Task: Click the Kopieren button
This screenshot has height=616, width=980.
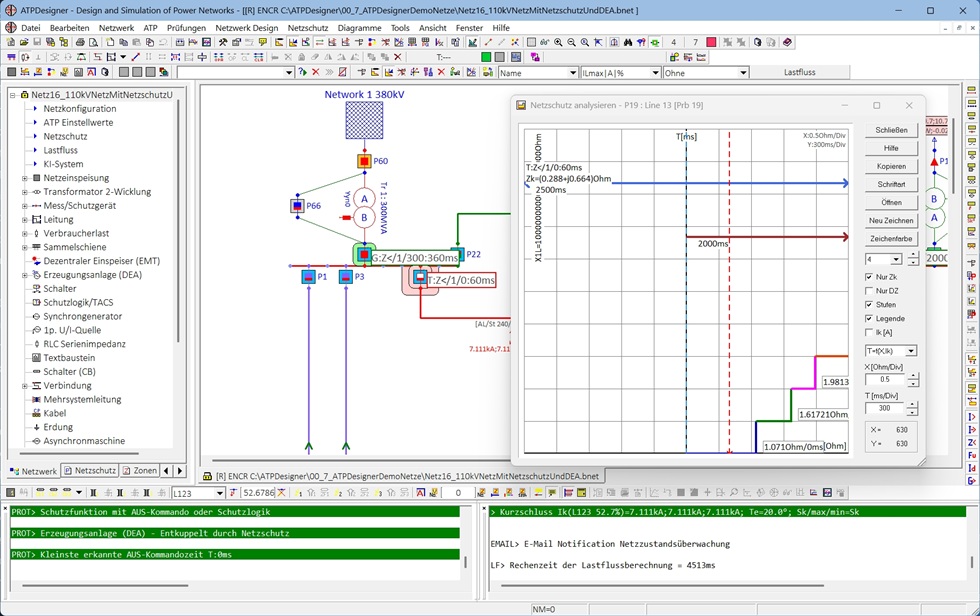Action: (890, 166)
